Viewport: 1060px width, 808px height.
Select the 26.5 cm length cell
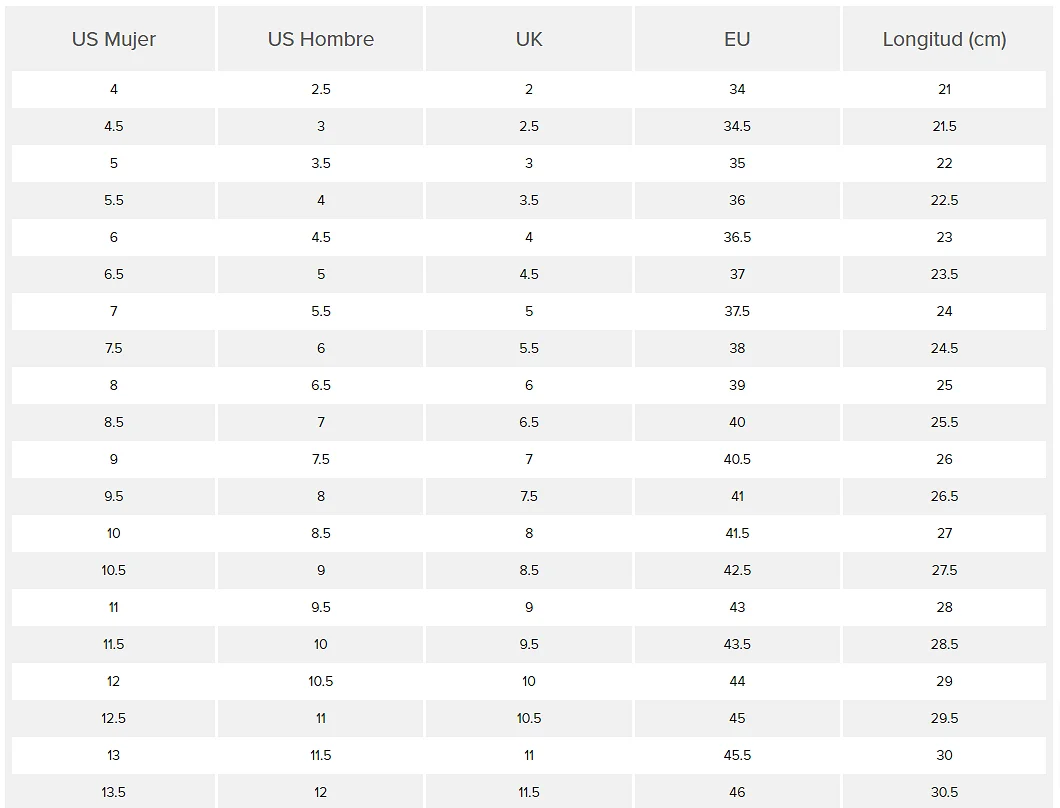pos(944,496)
